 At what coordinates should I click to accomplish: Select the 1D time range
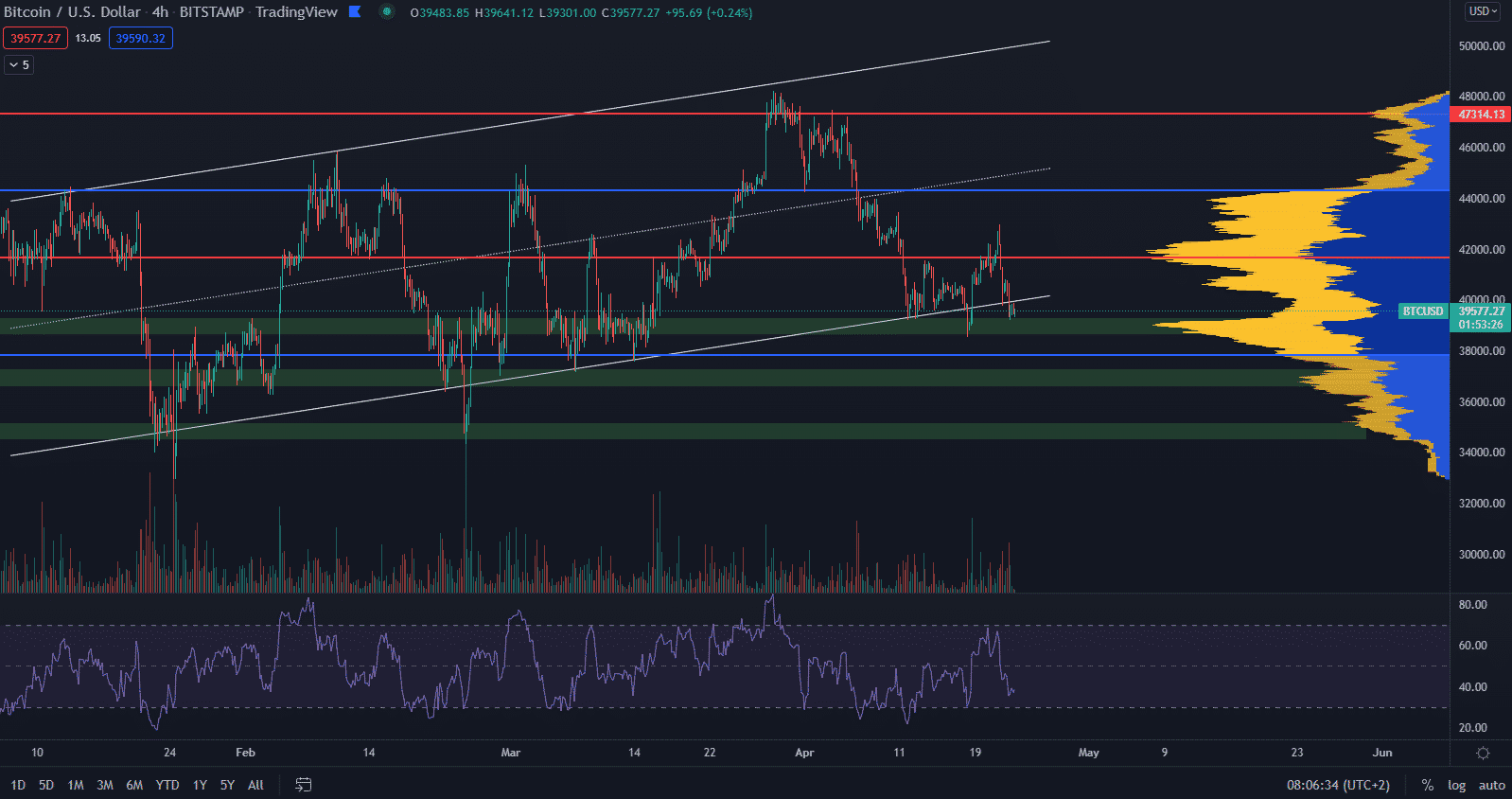(18, 785)
